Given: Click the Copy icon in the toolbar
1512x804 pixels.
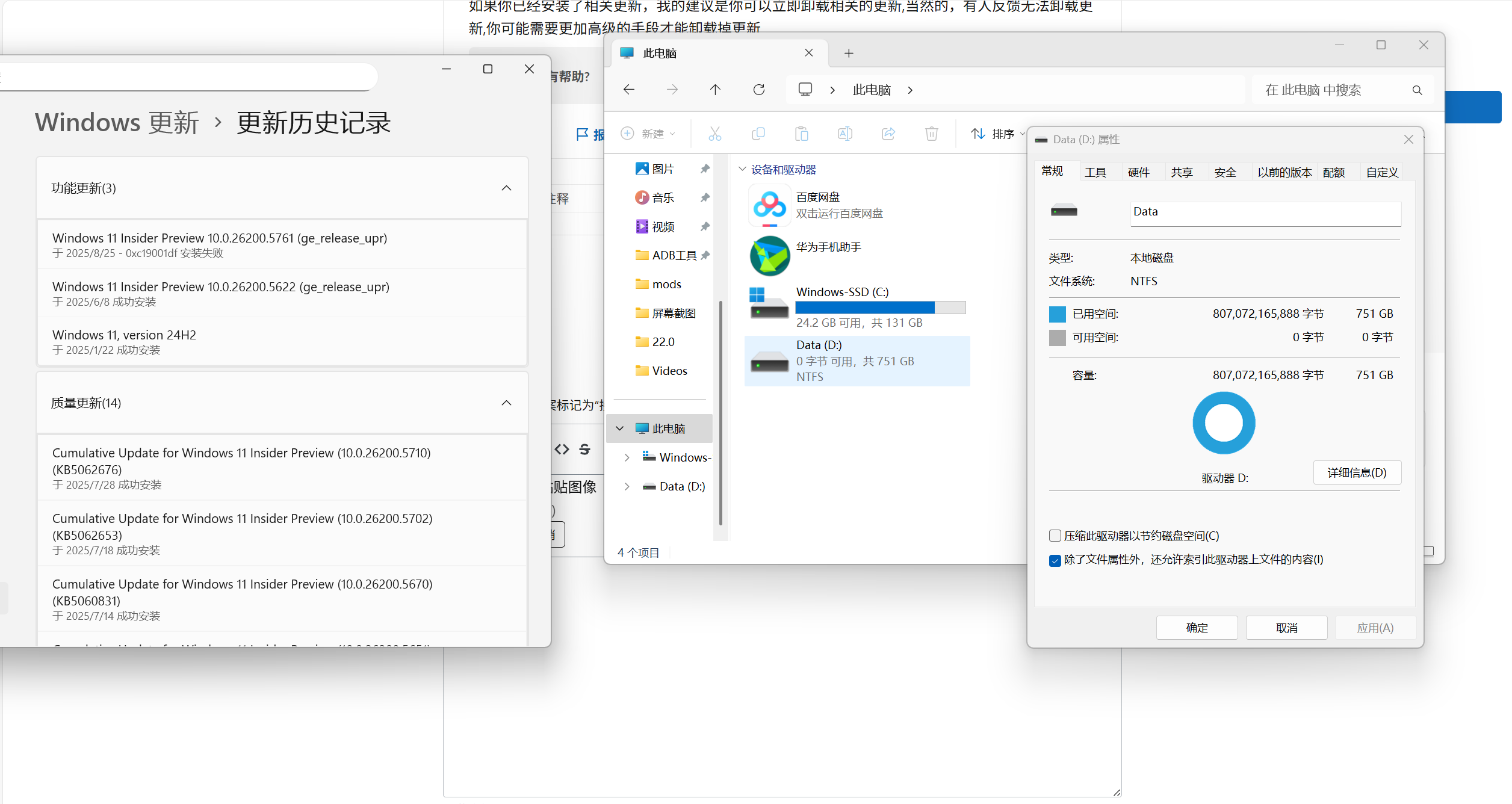Looking at the screenshot, I should pyautogui.click(x=758, y=134).
